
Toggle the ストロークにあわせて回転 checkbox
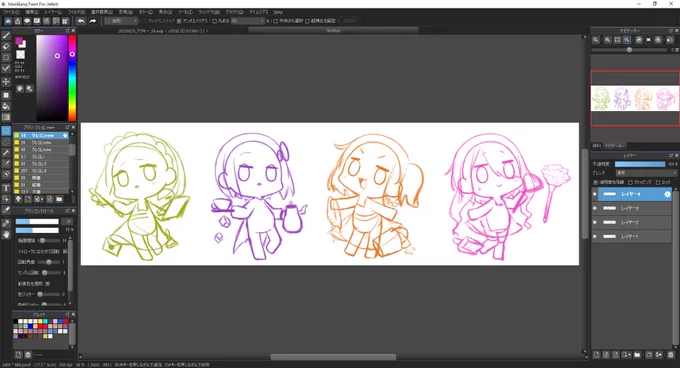[x=65, y=251]
